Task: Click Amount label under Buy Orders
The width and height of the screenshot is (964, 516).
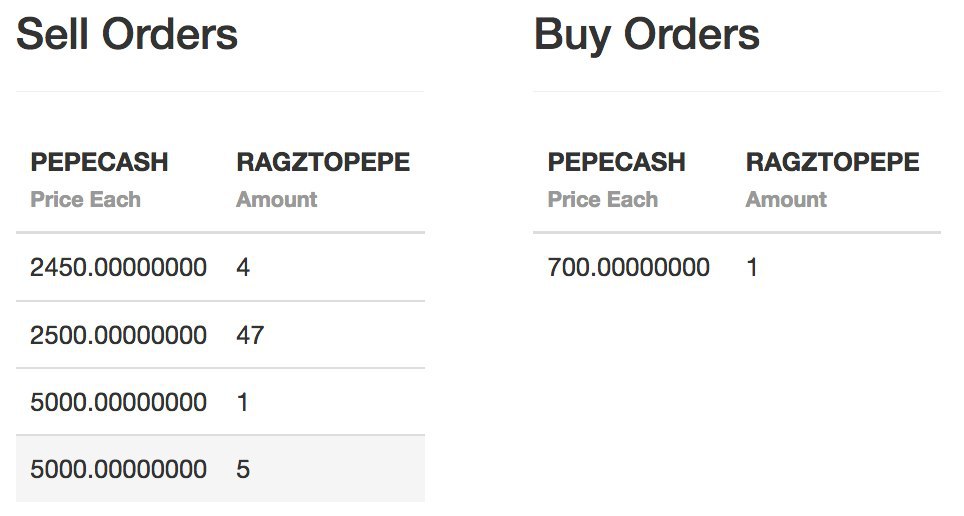Action: coord(786,200)
